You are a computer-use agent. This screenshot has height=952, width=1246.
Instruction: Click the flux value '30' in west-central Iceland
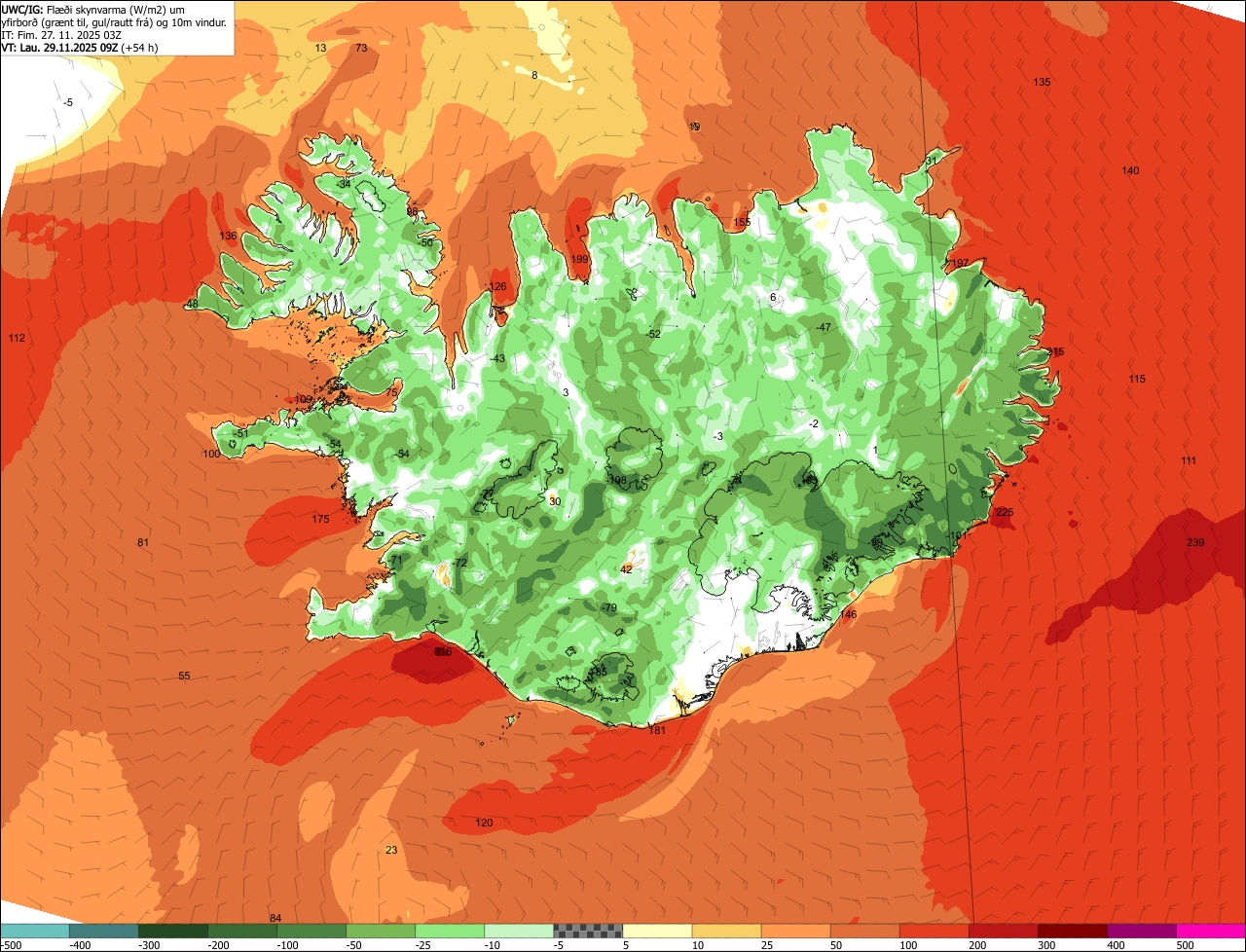(555, 501)
